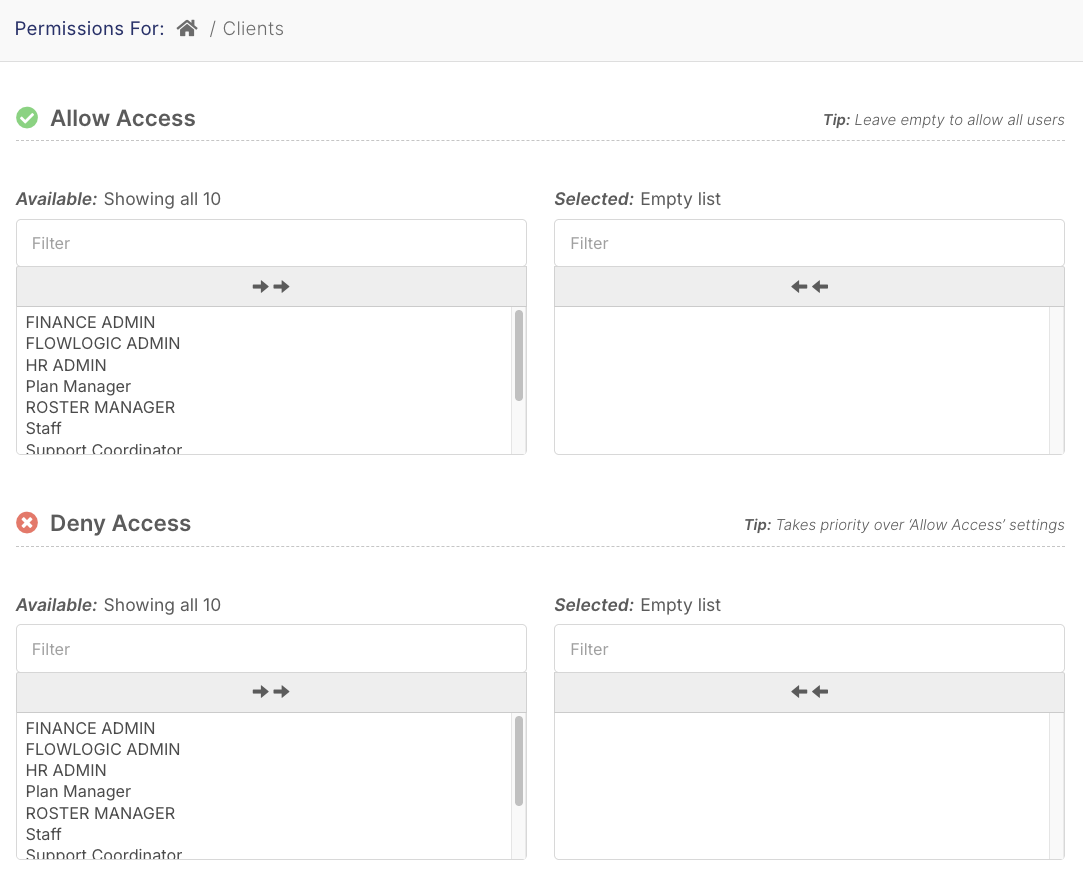Click the Selected filter field under Allow Access
Viewport: 1083px width, 888px height.
coord(809,243)
